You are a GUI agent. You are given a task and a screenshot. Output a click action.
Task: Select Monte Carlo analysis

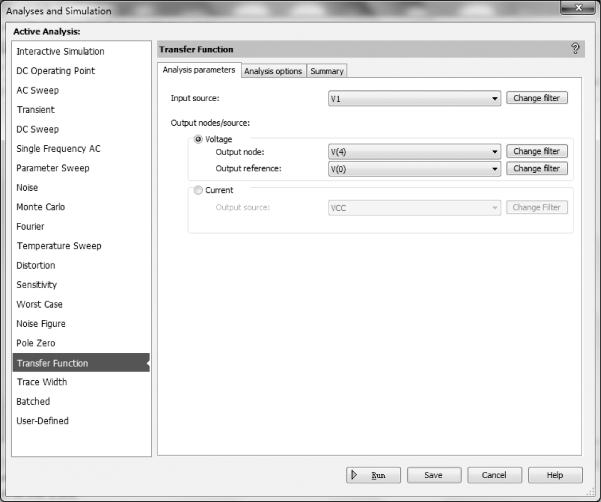tap(81, 207)
